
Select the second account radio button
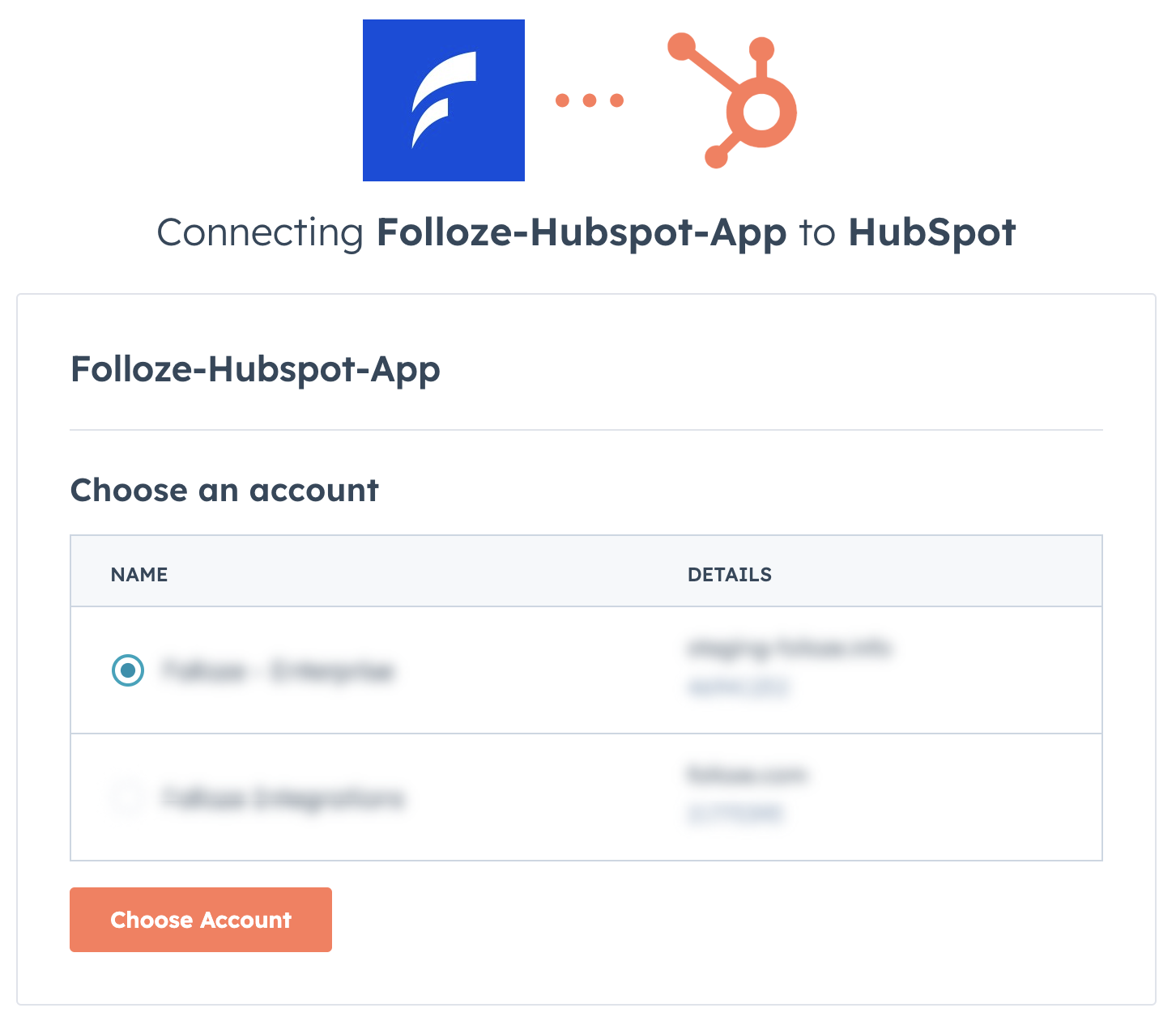click(x=128, y=797)
